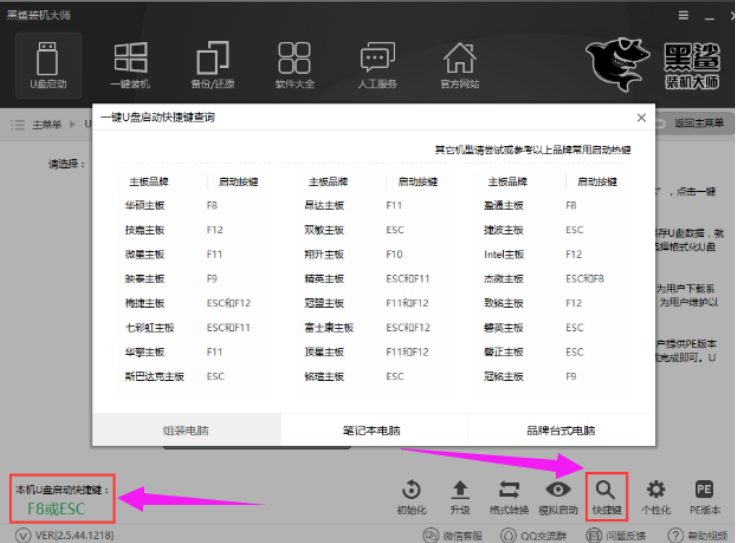The image size is (736, 543).
Task: Click the 黑鲨装机大师 shark logo
Action: click(652, 65)
